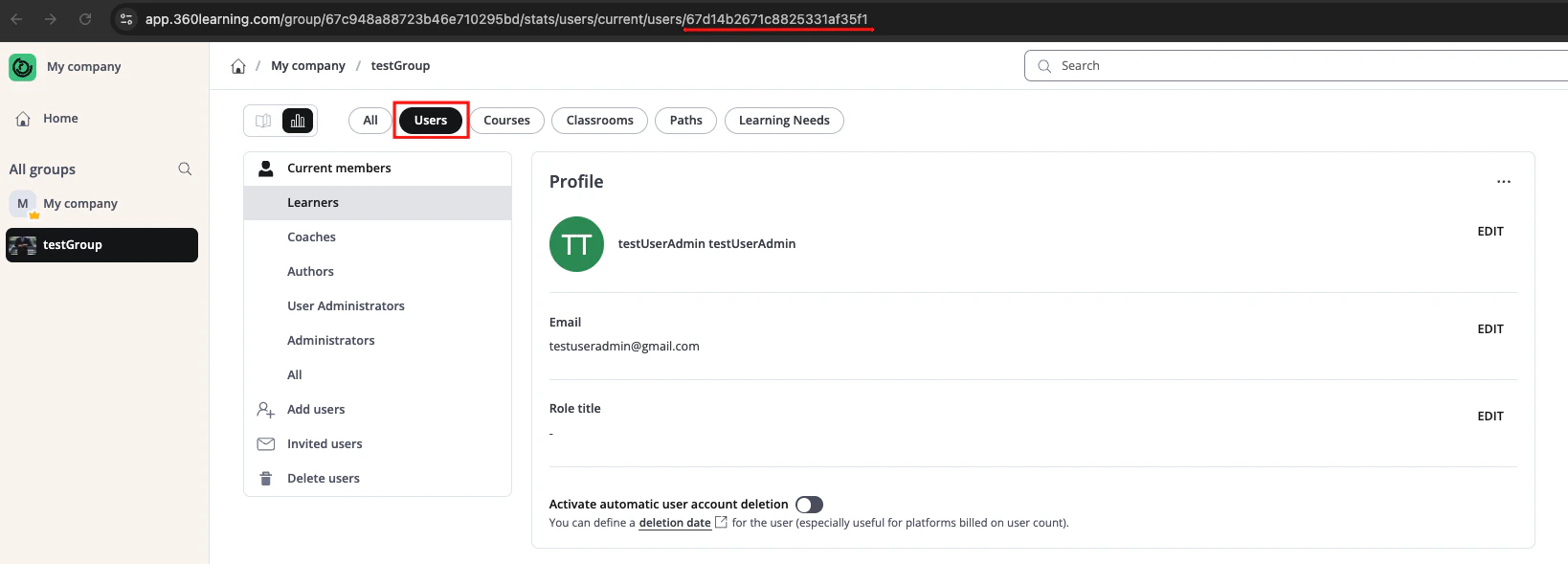
Task: Click the Add users person-plus icon
Action: pyautogui.click(x=266, y=409)
